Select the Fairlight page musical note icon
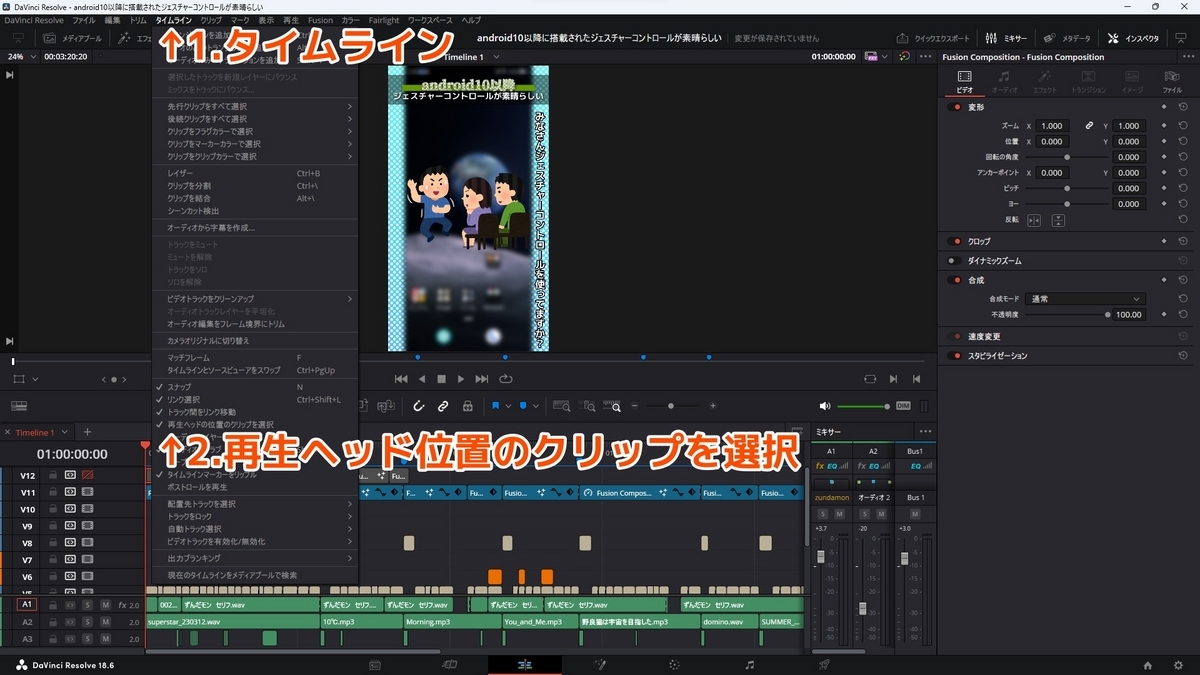This screenshot has width=1200, height=675. (749, 663)
